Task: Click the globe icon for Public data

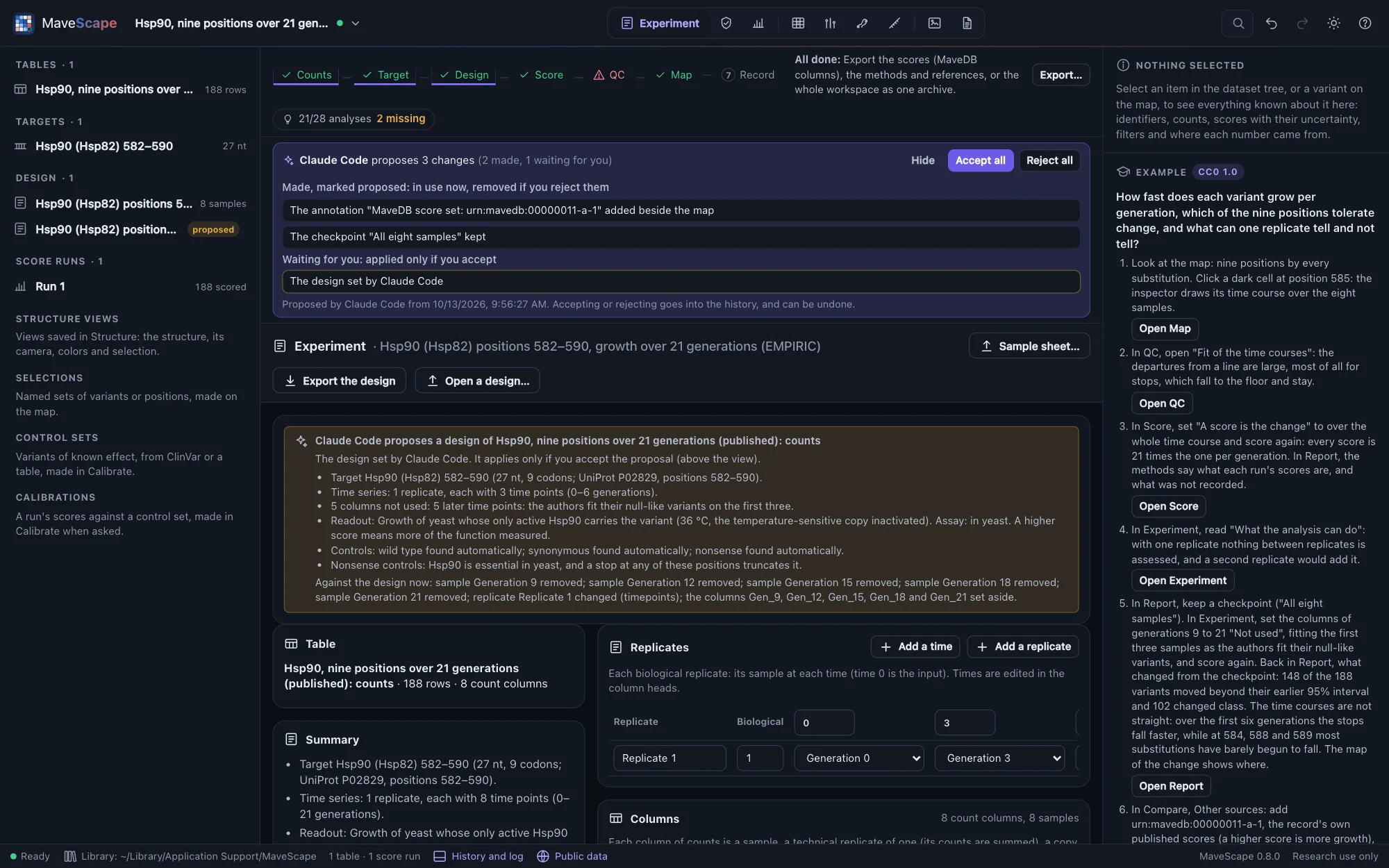Action: pos(543,856)
